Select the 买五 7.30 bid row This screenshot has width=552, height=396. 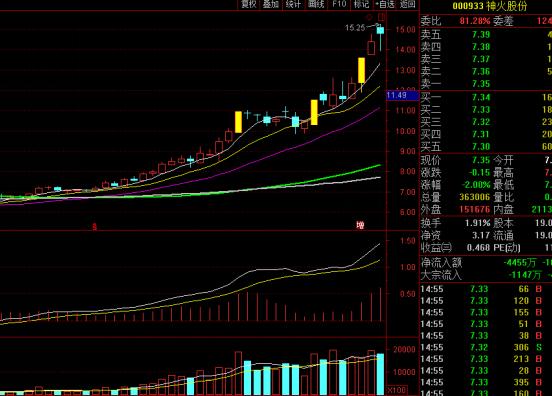pos(486,146)
